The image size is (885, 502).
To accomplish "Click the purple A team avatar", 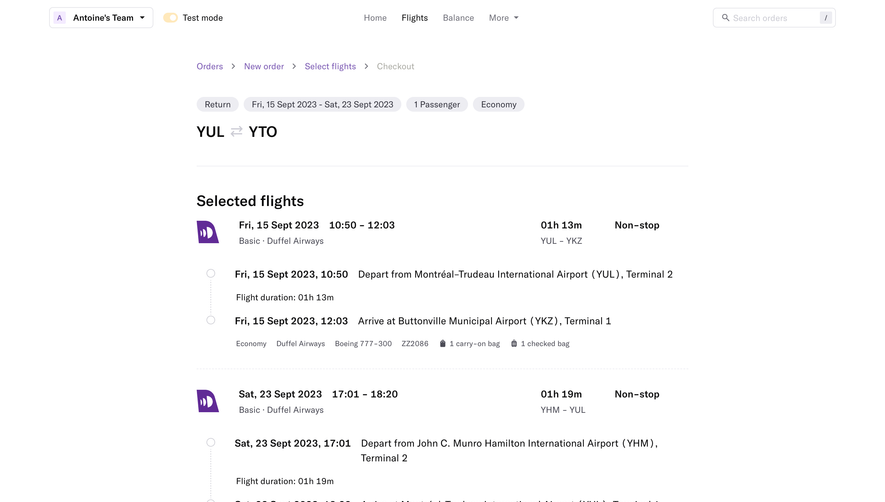I will coord(59,18).
